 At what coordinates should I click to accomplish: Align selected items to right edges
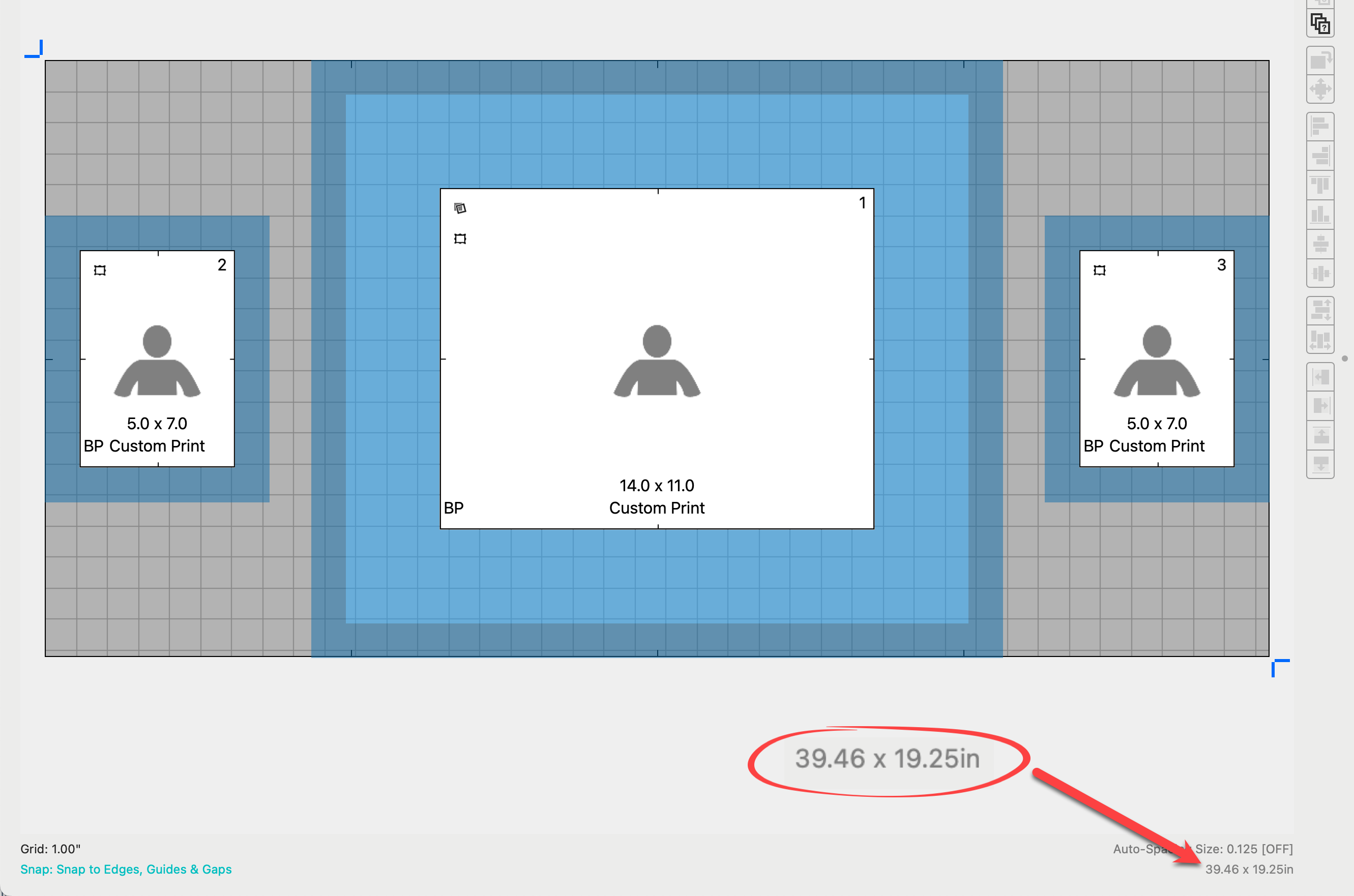click(1320, 156)
